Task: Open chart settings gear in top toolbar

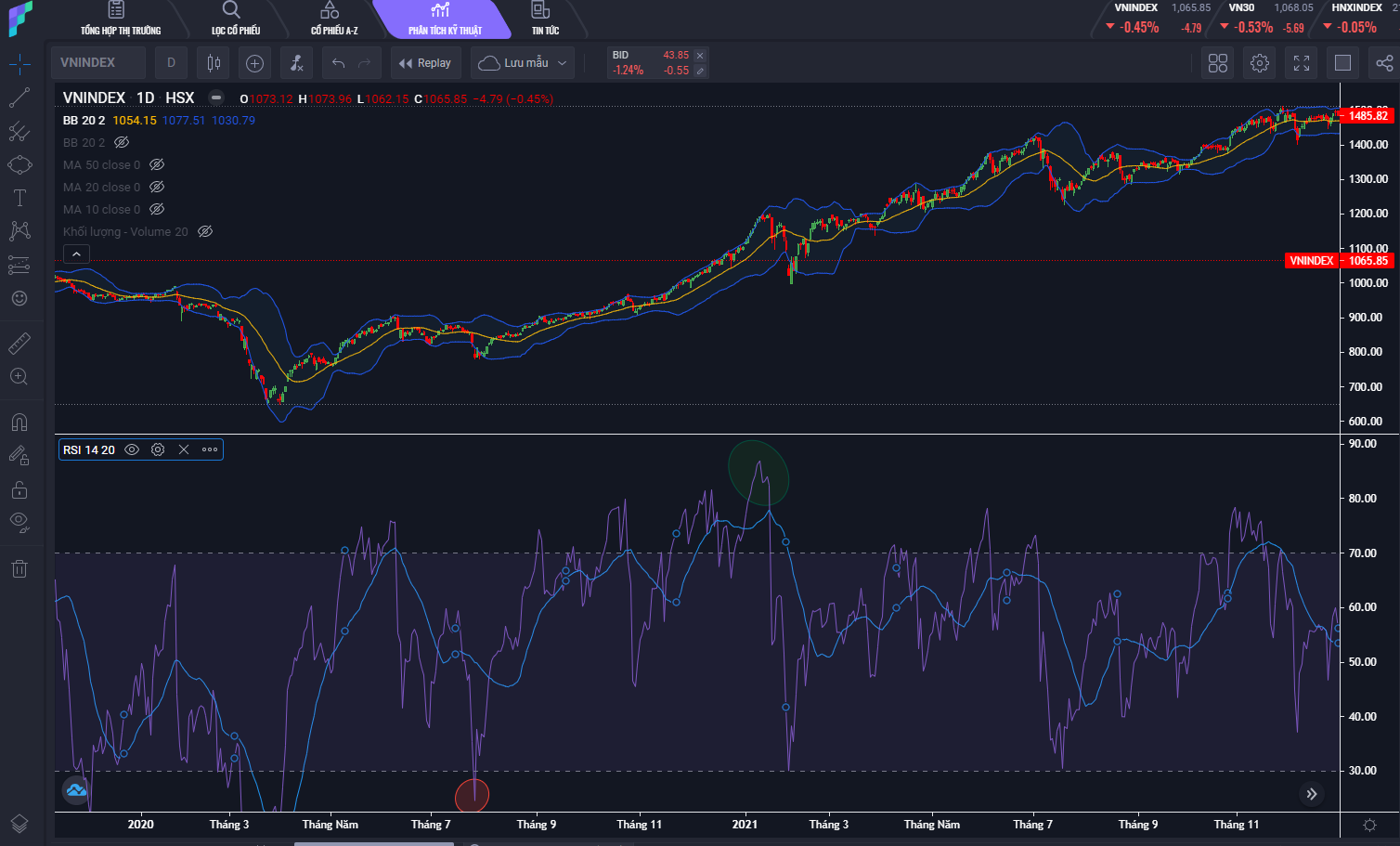Action: click(1260, 63)
